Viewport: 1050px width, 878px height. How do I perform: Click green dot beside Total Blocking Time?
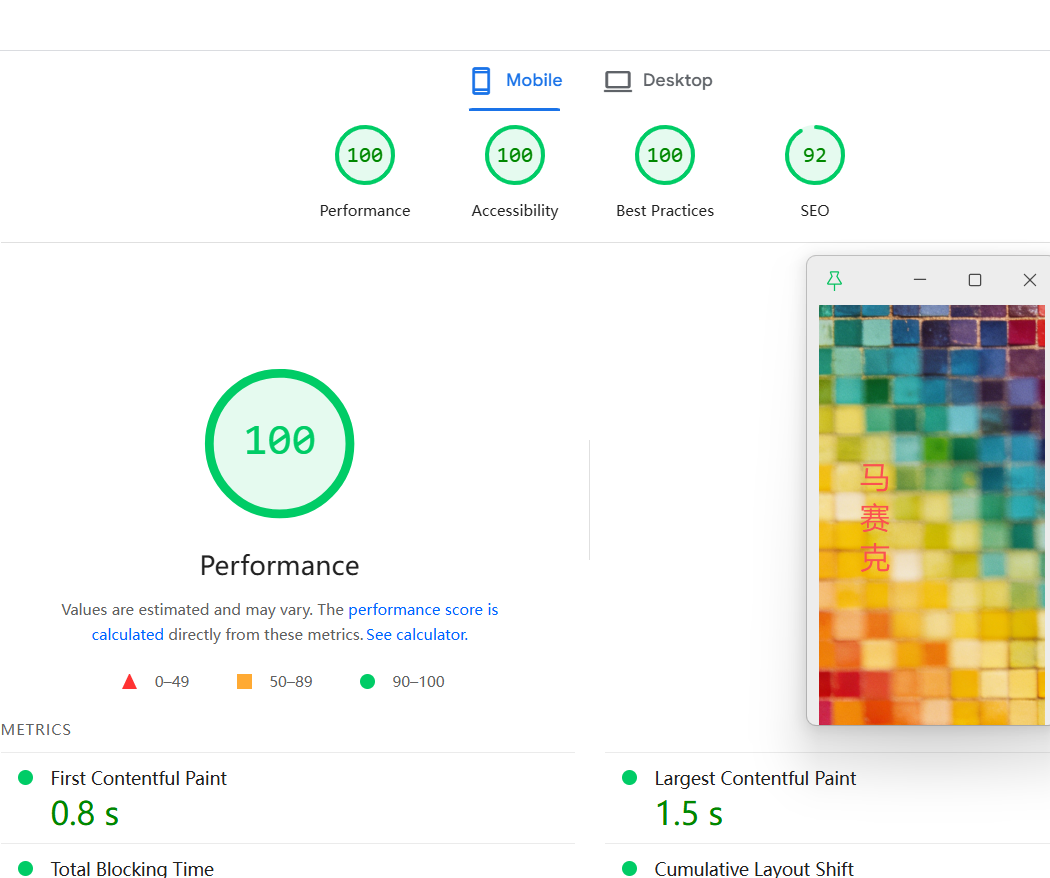click(25, 868)
